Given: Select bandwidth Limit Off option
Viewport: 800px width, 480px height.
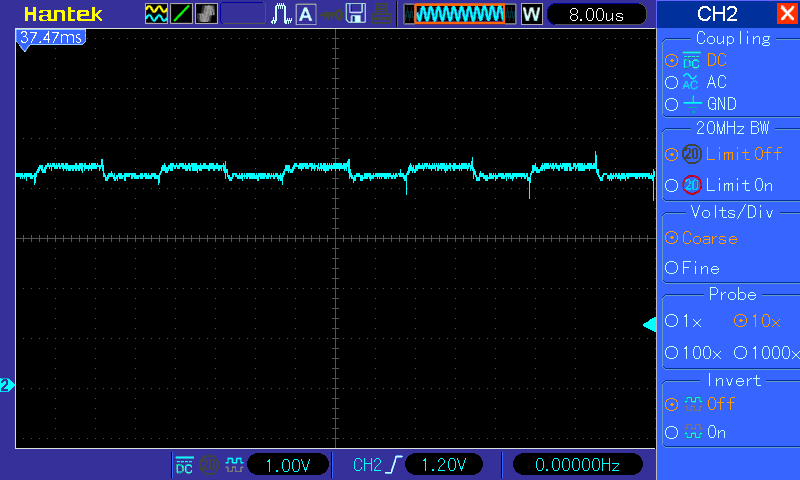Looking at the screenshot, I should click(723, 154).
